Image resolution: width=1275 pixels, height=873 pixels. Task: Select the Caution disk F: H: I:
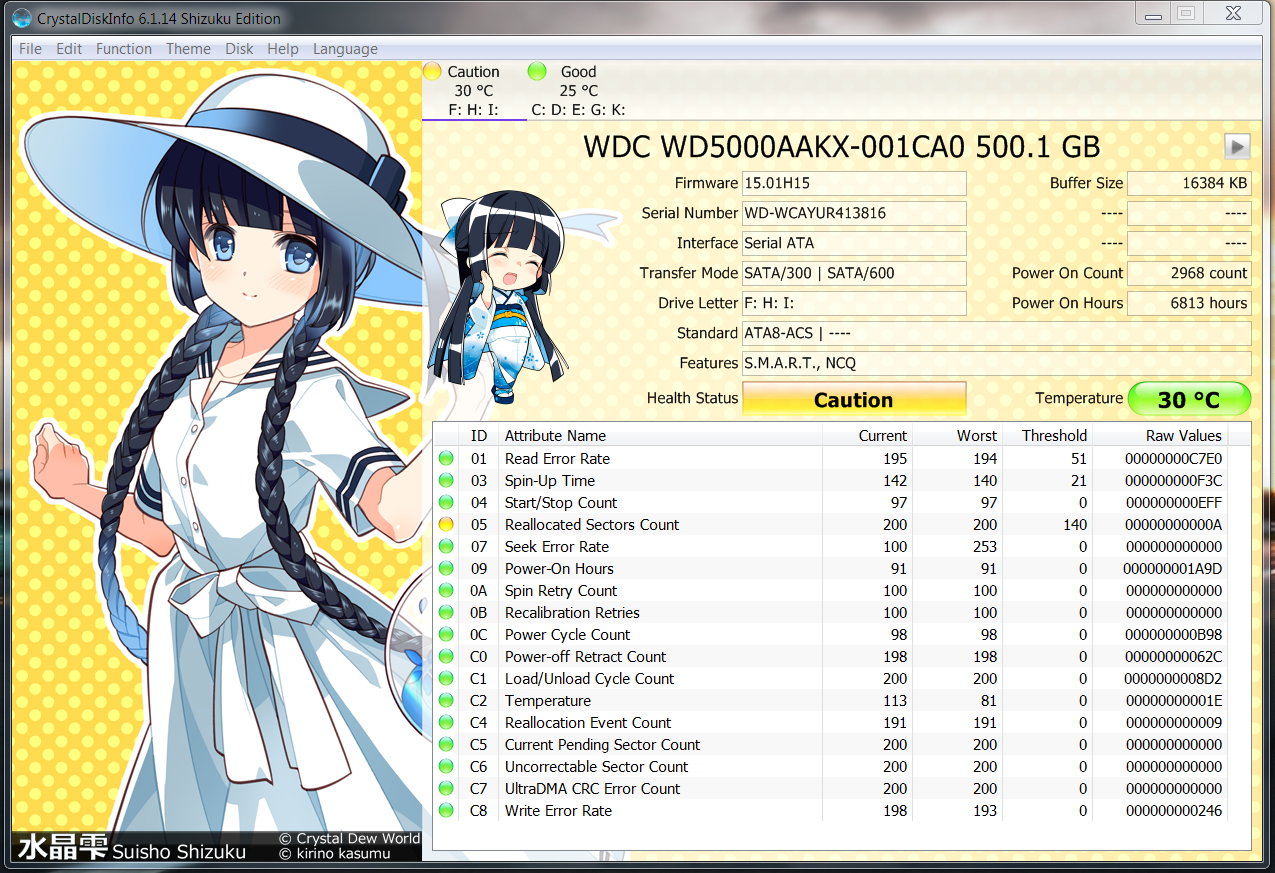tap(474, 91)
